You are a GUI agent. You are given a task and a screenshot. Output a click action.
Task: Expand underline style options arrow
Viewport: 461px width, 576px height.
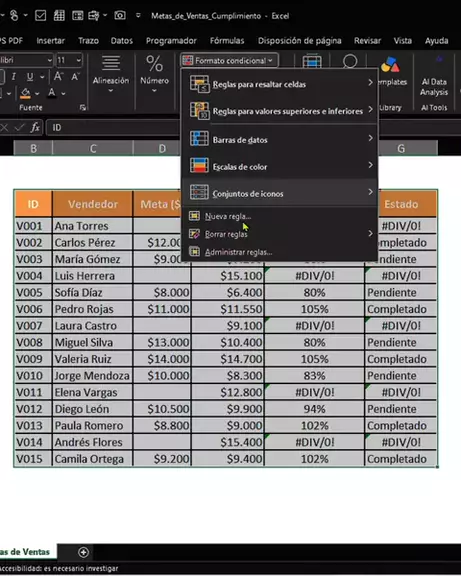pyautogui.click(x=42, y=77)
